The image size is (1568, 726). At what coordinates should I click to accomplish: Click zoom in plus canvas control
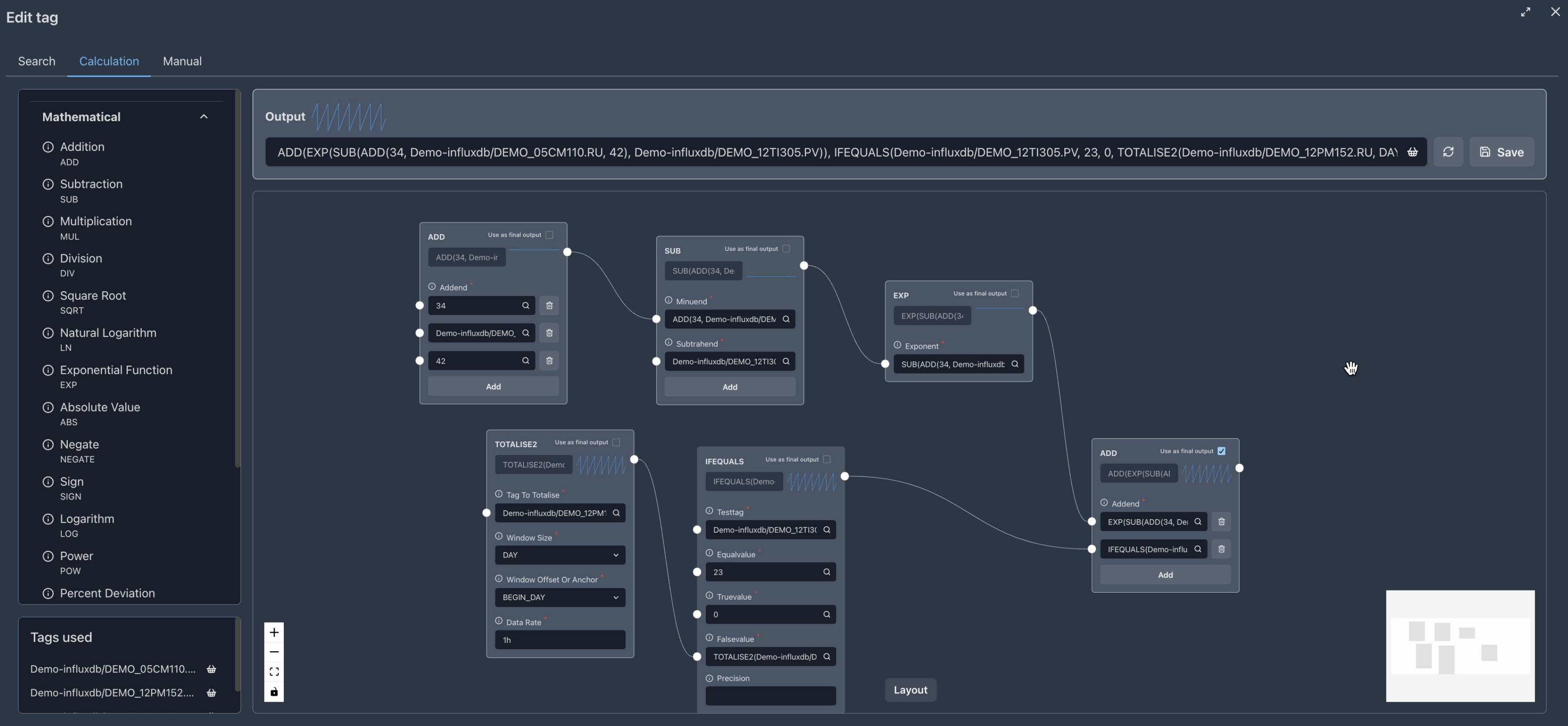click(x=274, y=632)
